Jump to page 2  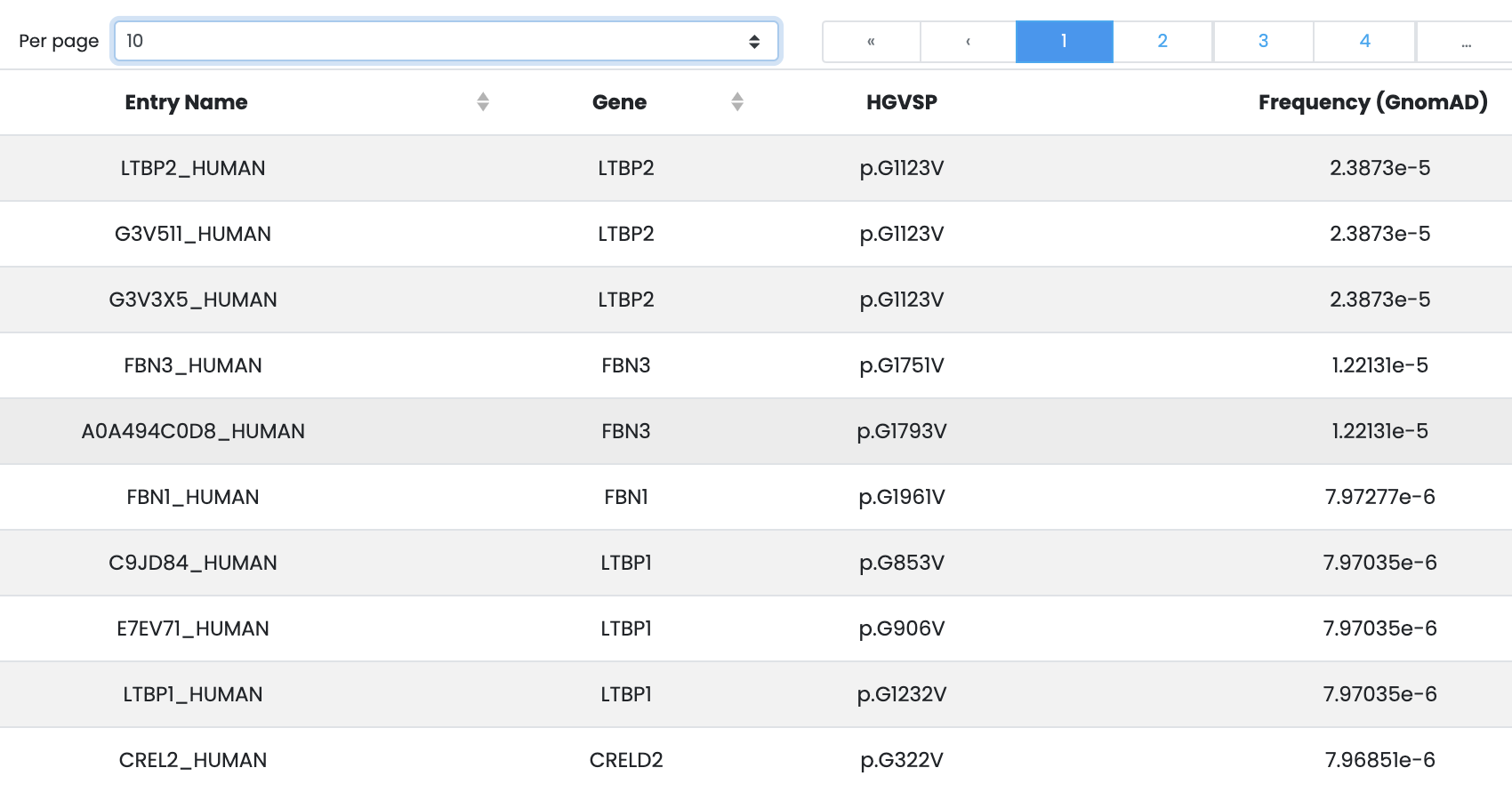[1162, 41]
